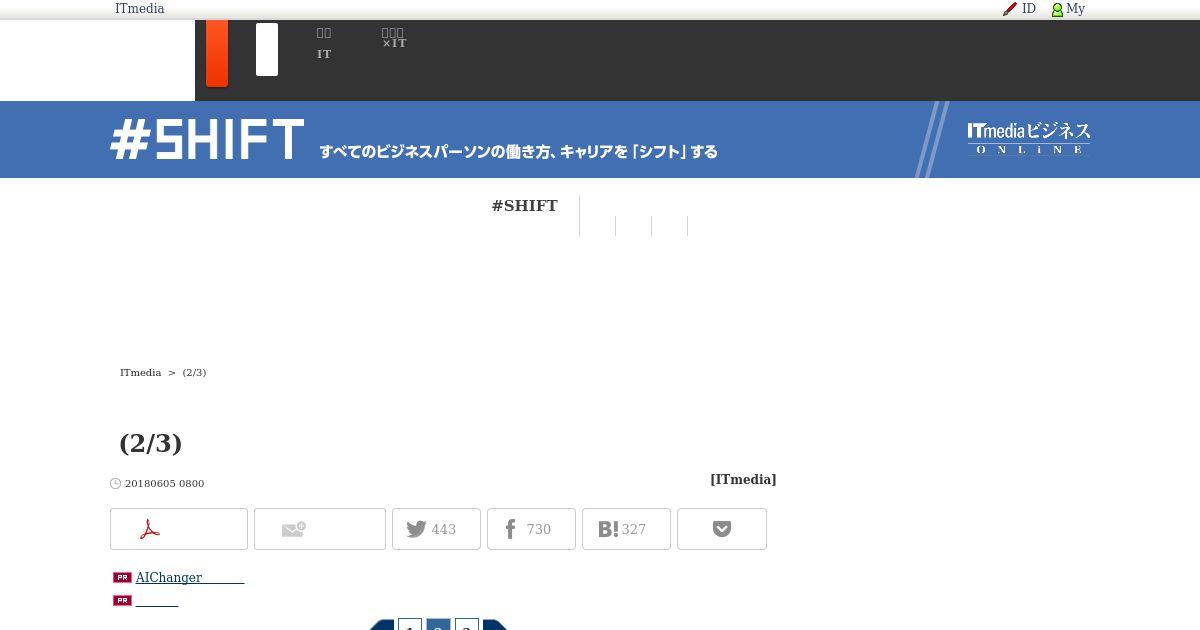Click the white tab in dark navigation
Screen dimensions: 1200x630
click(267, 50)
